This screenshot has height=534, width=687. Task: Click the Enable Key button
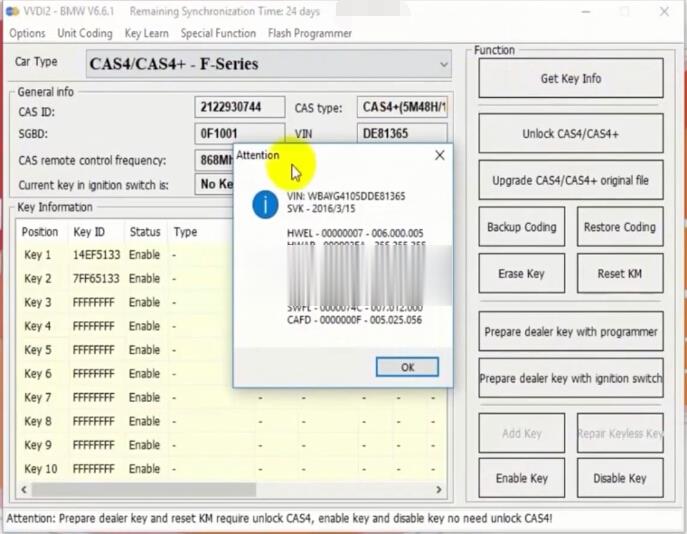(522, 478)
